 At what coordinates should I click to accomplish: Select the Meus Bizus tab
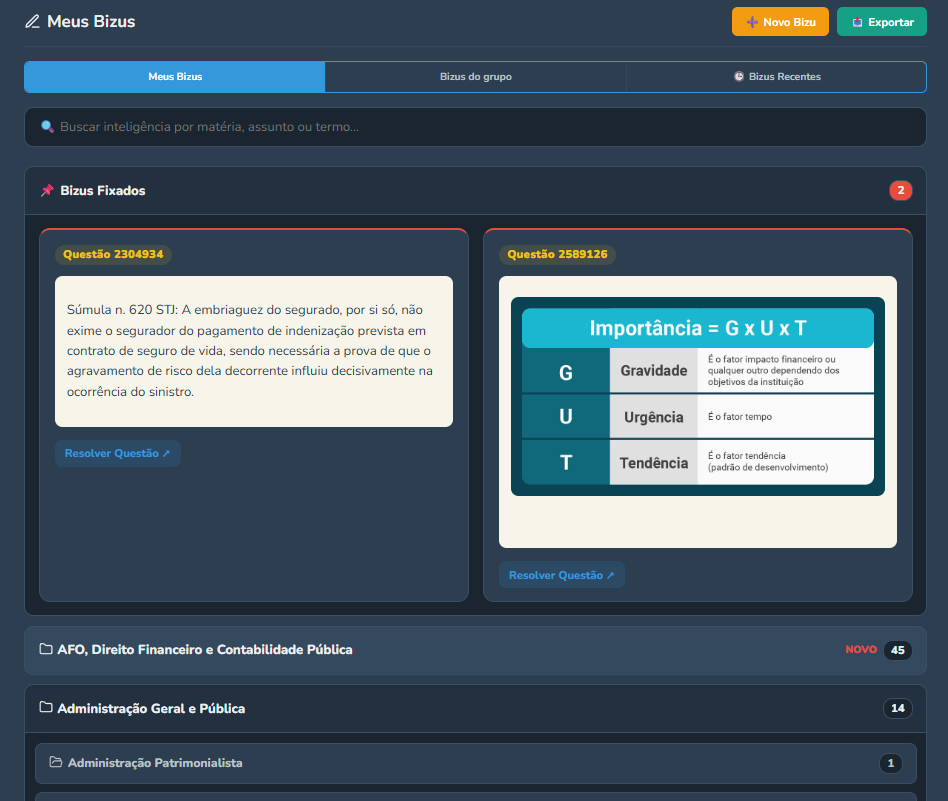[175, 77]
